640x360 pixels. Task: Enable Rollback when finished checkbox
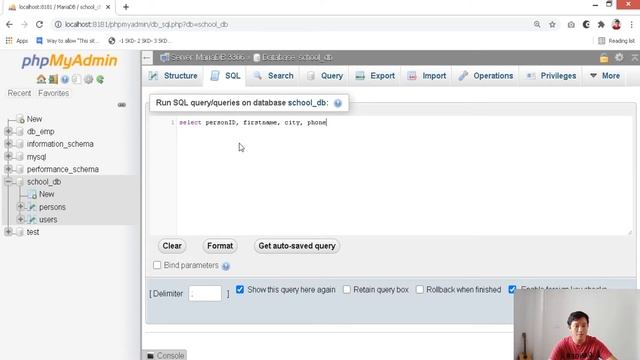click(420, 289)
